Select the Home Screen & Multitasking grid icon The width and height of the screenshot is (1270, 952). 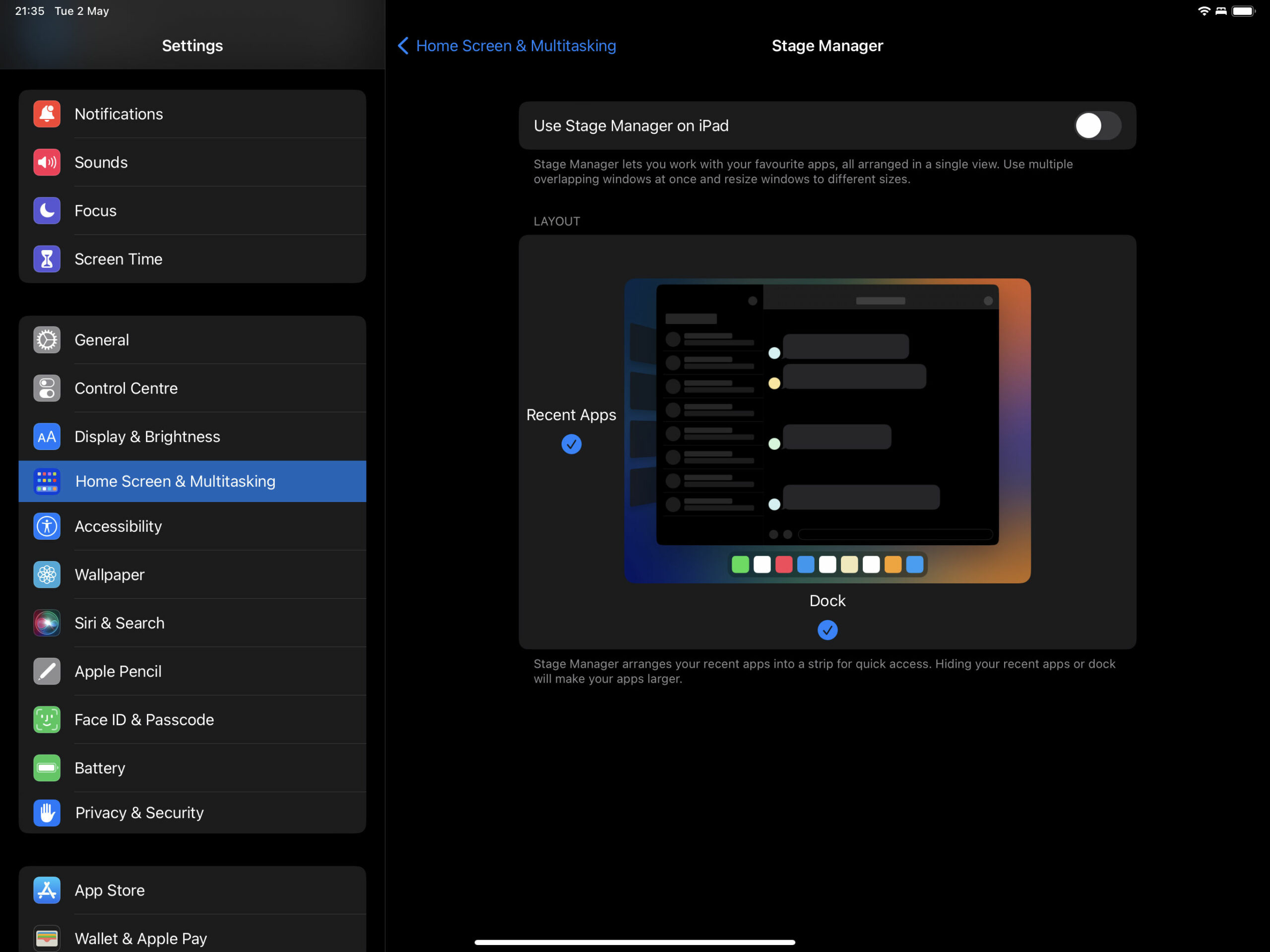click(47, 481)
